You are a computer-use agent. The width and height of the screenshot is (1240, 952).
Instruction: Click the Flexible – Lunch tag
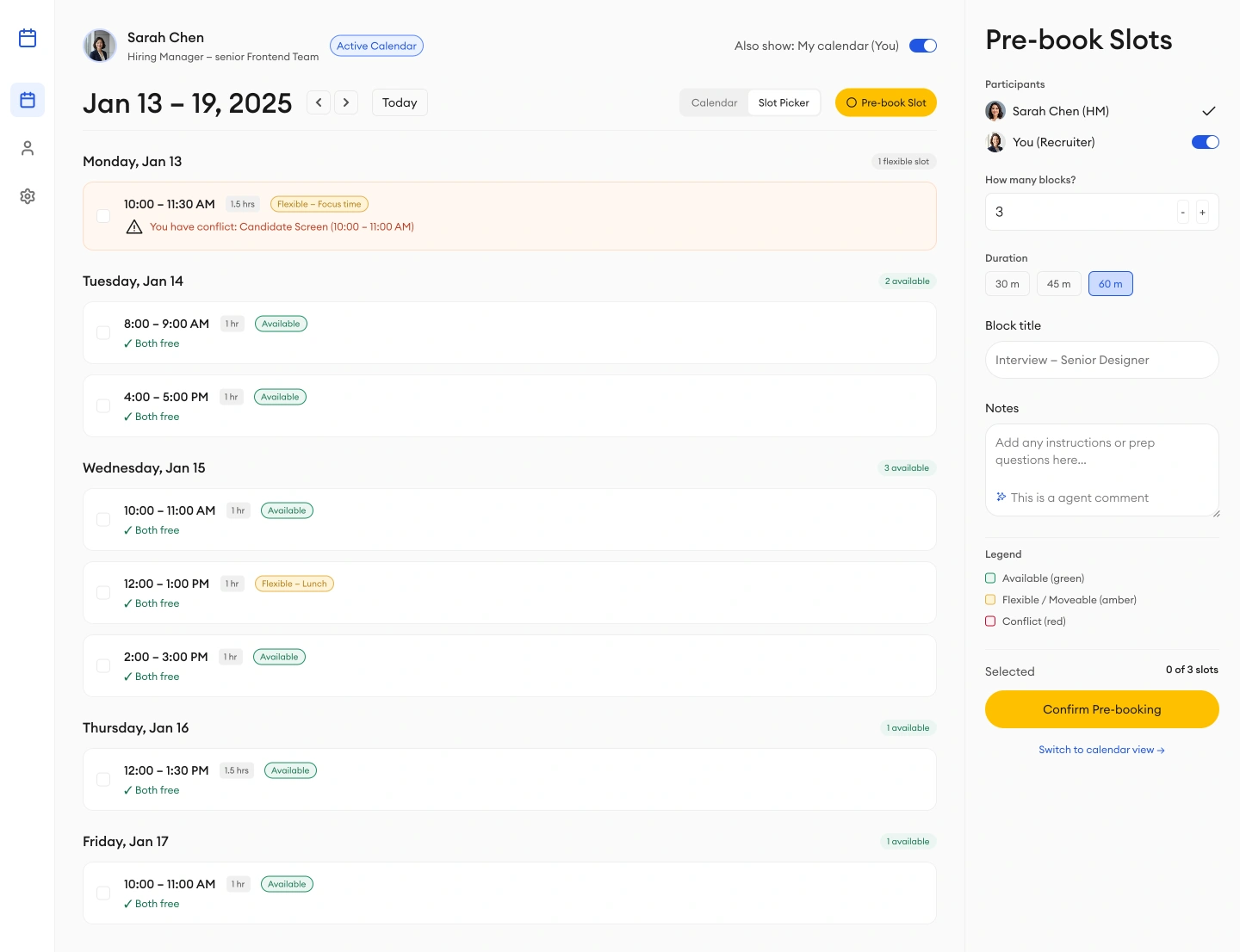(294, 584)
